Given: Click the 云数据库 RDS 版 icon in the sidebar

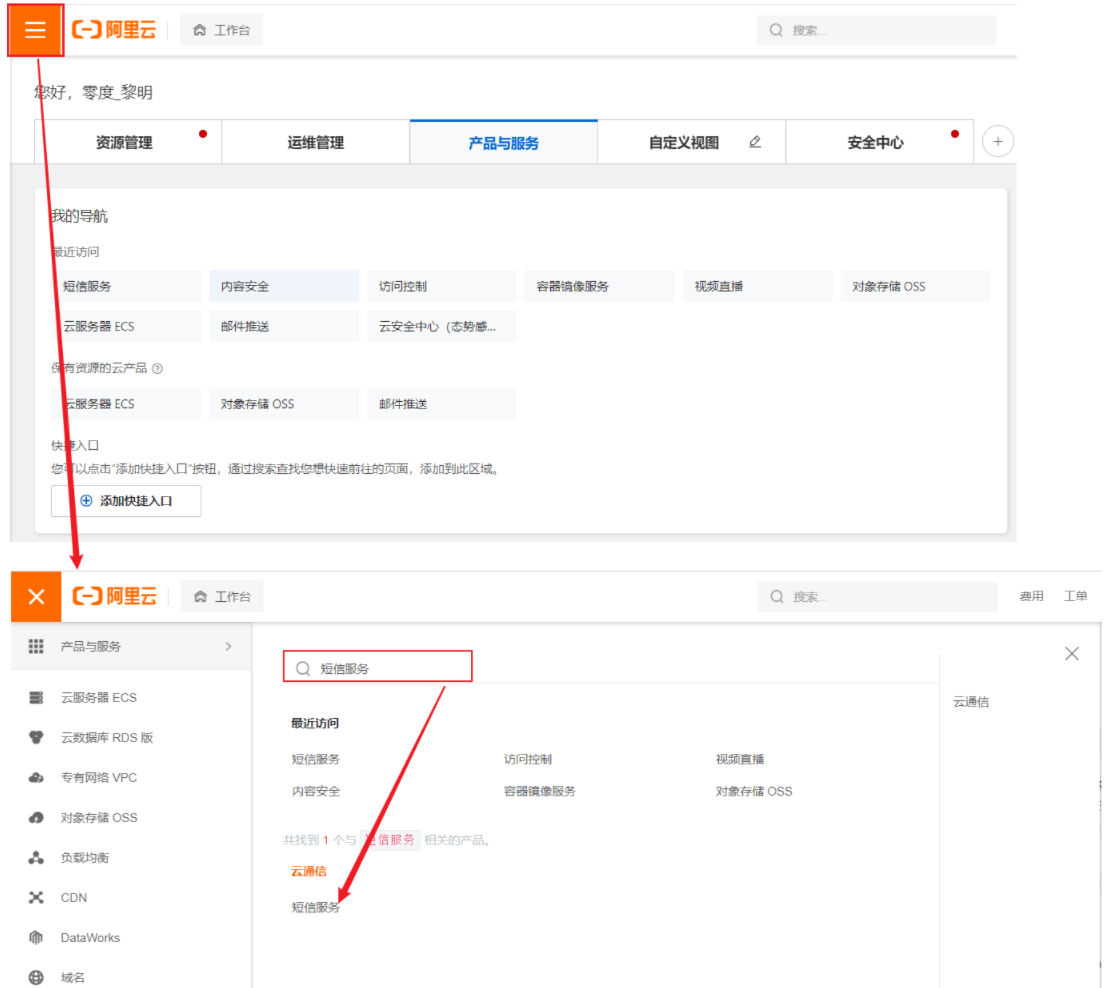Looking at the screenshot, I should point(36,737).
